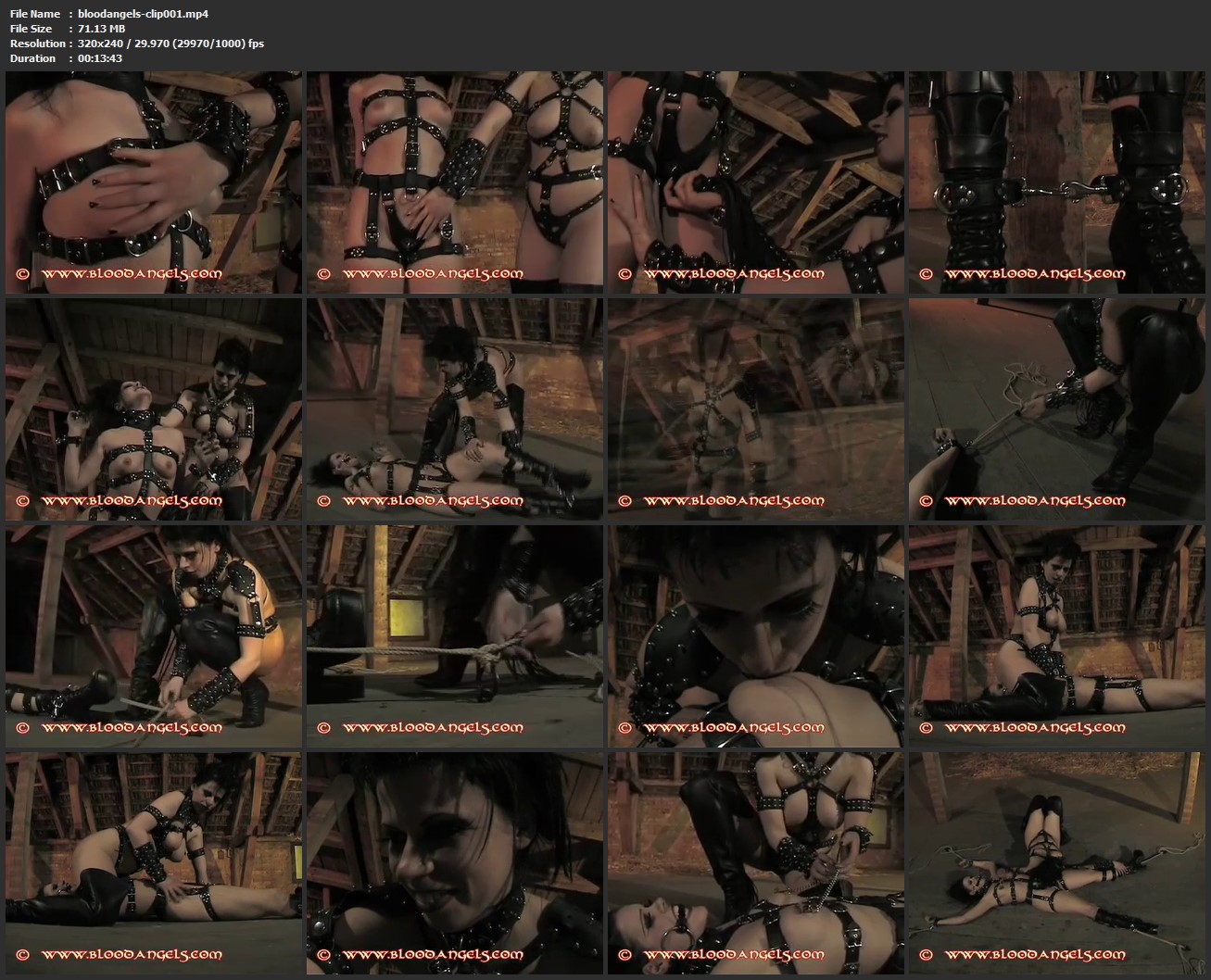
Task: Click the copyright symbol on rope knot thumbnail
Action: click(323, 727)
